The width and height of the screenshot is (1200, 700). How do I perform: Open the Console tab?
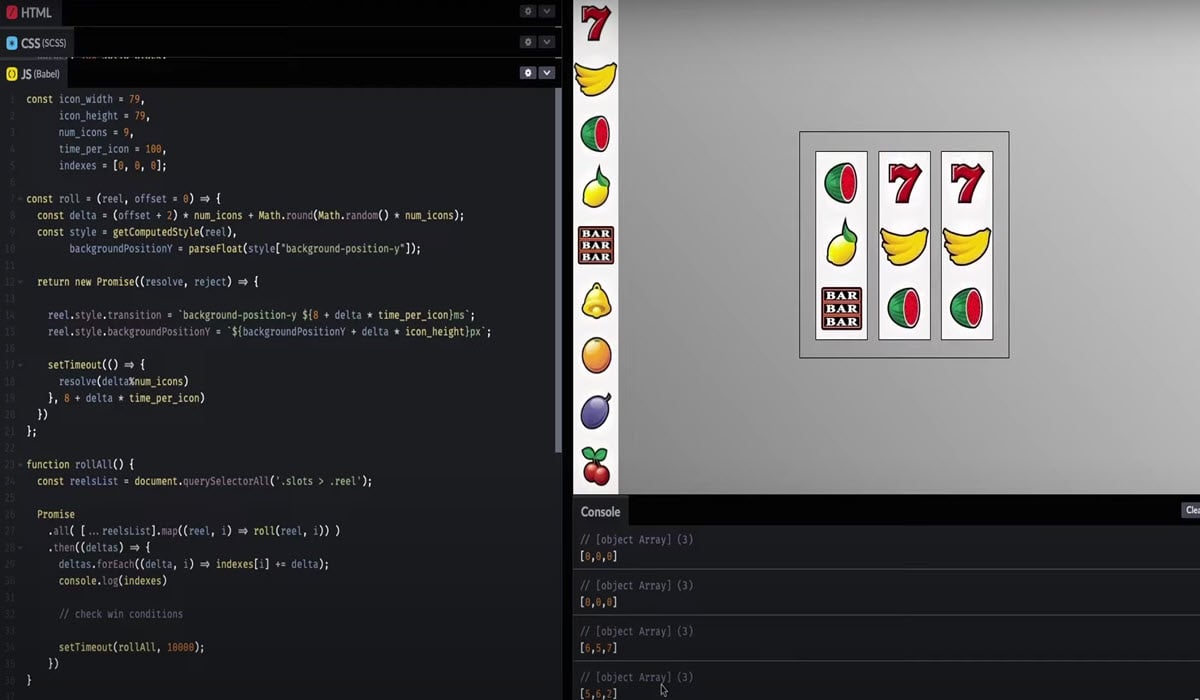tap(600, 511)
